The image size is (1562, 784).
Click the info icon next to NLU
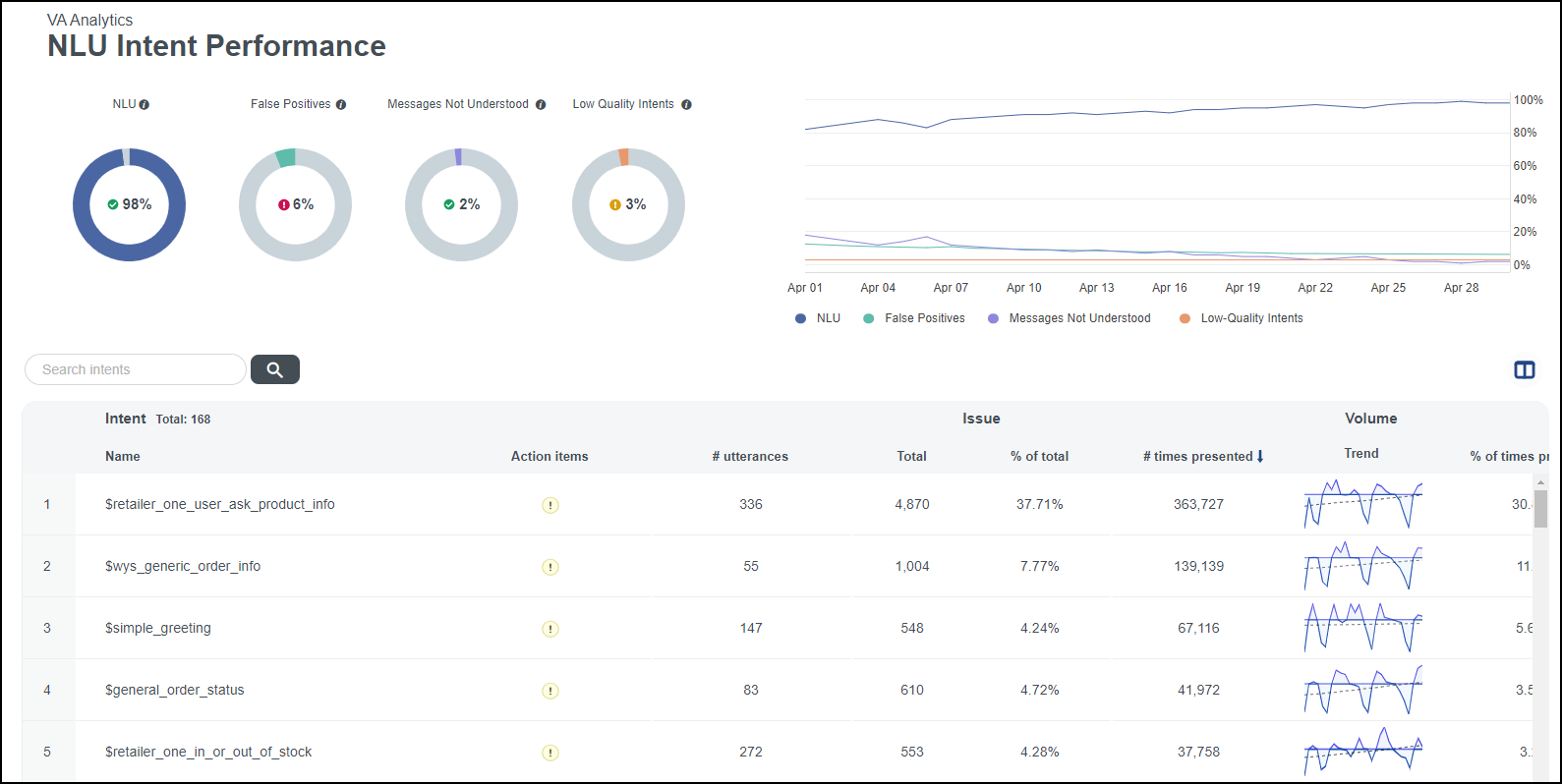[145, 105]
